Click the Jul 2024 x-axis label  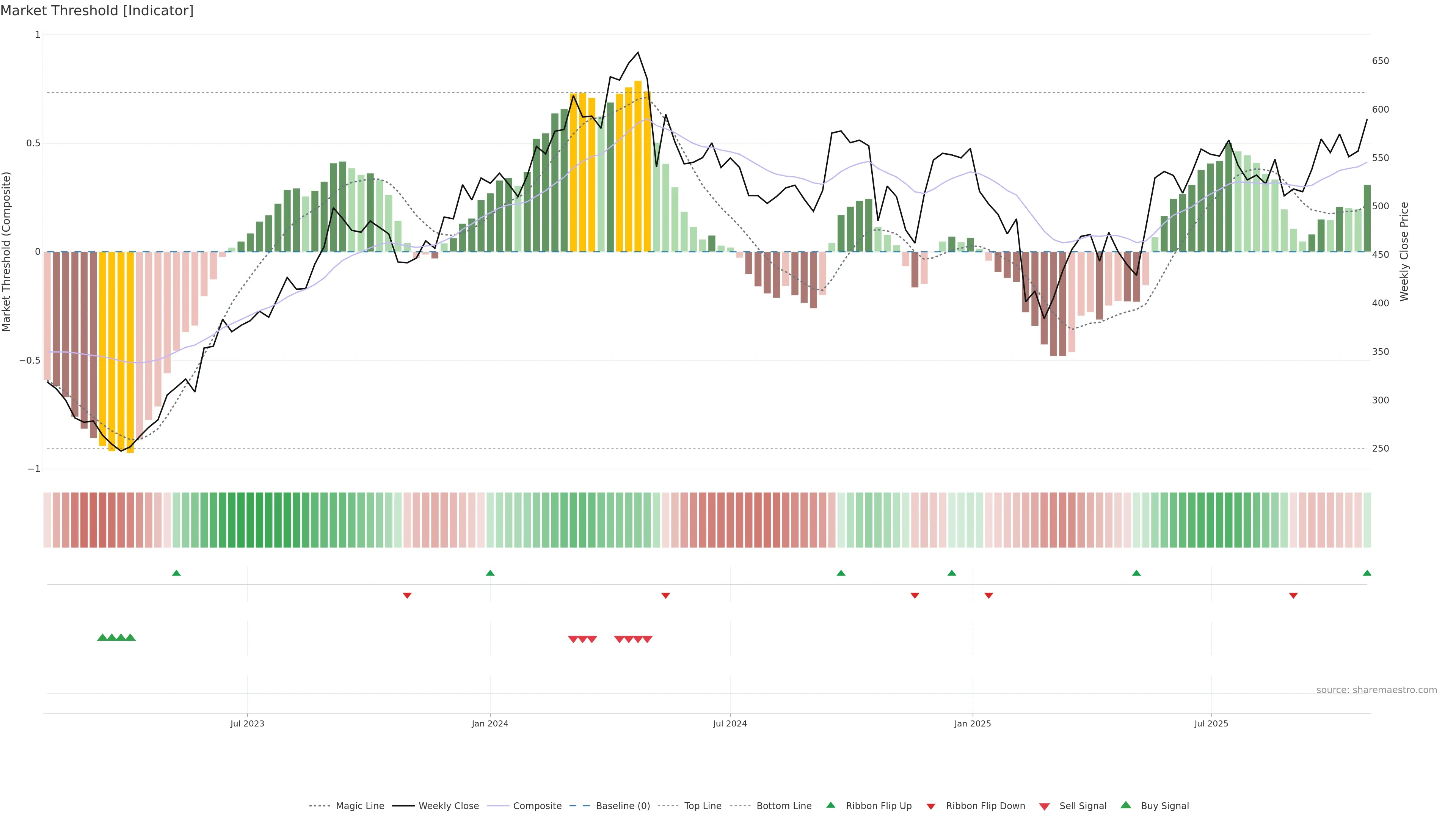click(730, 723)
